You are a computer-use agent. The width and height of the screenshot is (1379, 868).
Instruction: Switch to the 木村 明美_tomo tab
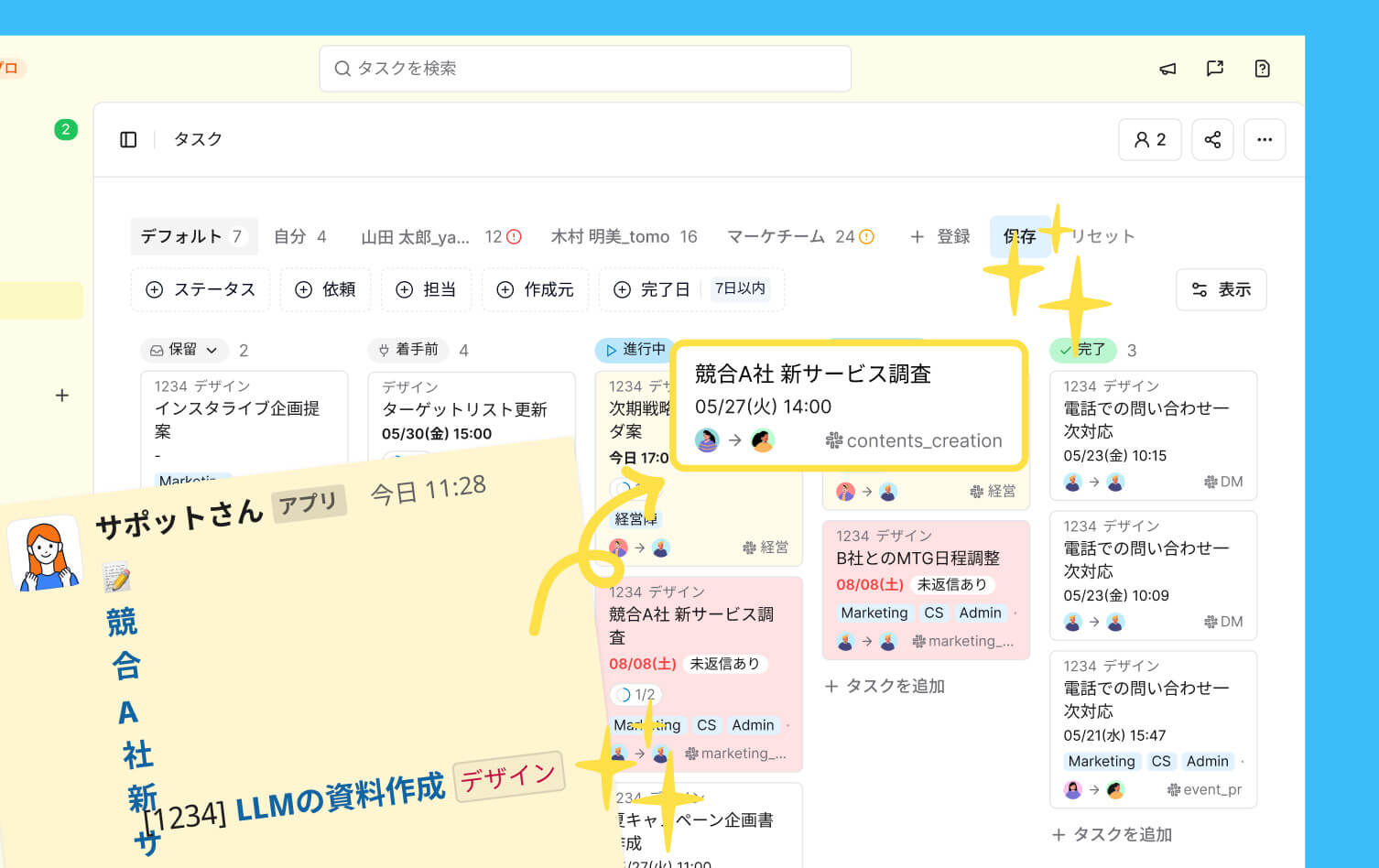point(624,236)
